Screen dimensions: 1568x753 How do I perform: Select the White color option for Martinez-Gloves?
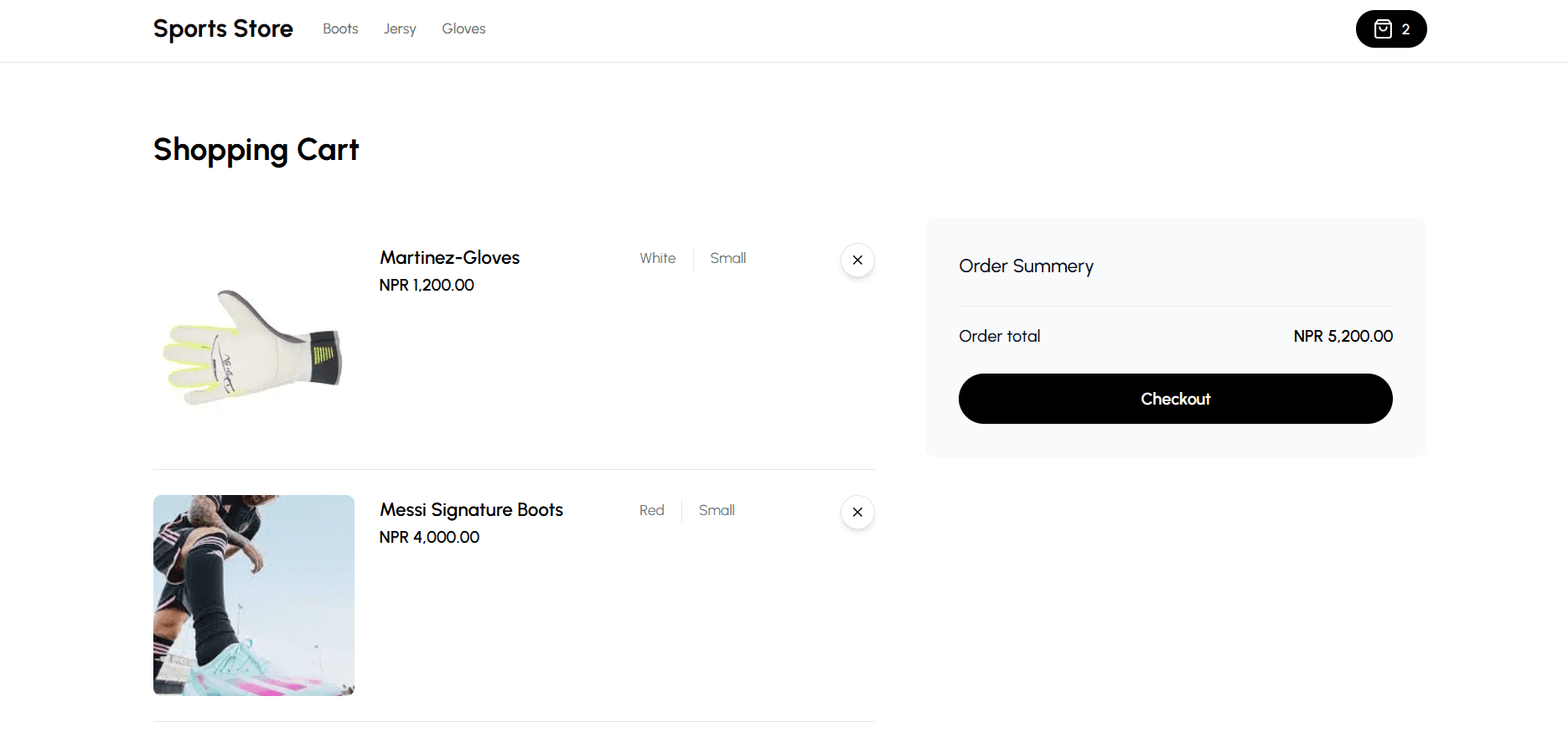(x=657, y=258)
